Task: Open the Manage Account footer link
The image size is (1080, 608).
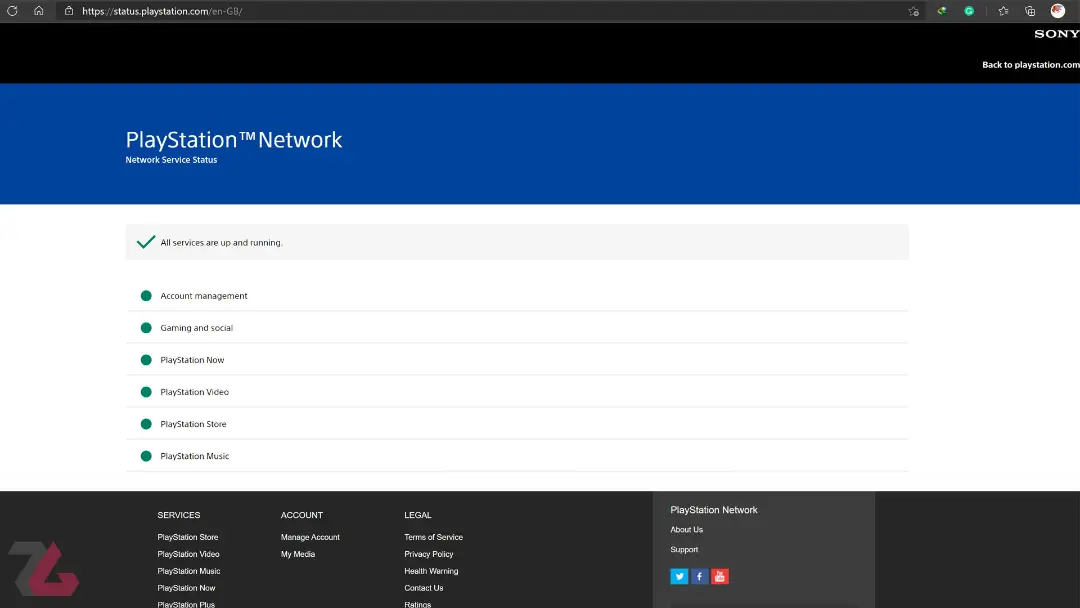Action: pyautogui.click(x=310, y=537)
